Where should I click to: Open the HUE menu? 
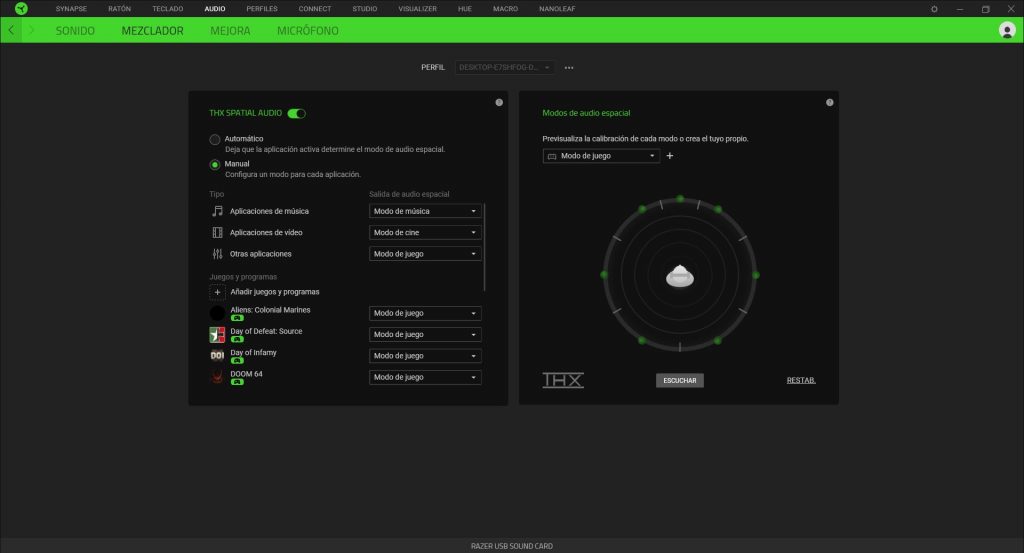[x=465, y=9]
